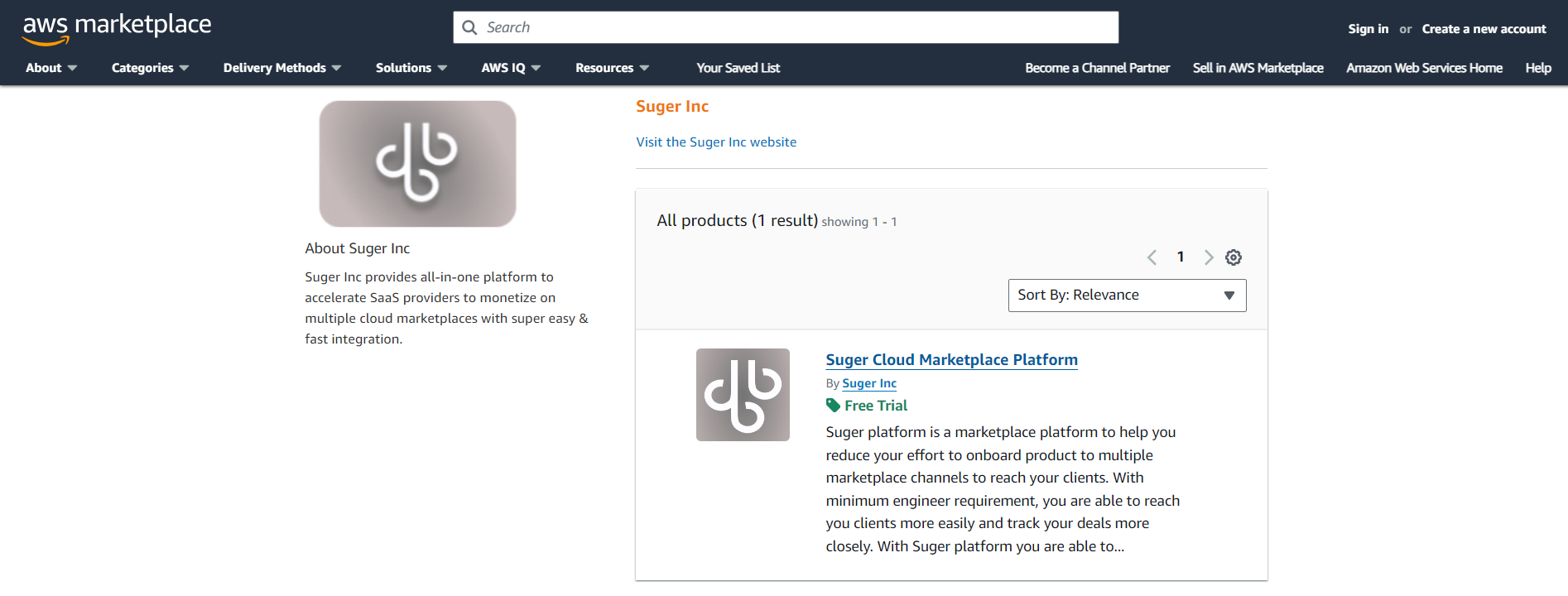Click the AWS Marketplace logo
Image resolution: width=1568 pixels, height=596 pixels.
click(117, 28)
